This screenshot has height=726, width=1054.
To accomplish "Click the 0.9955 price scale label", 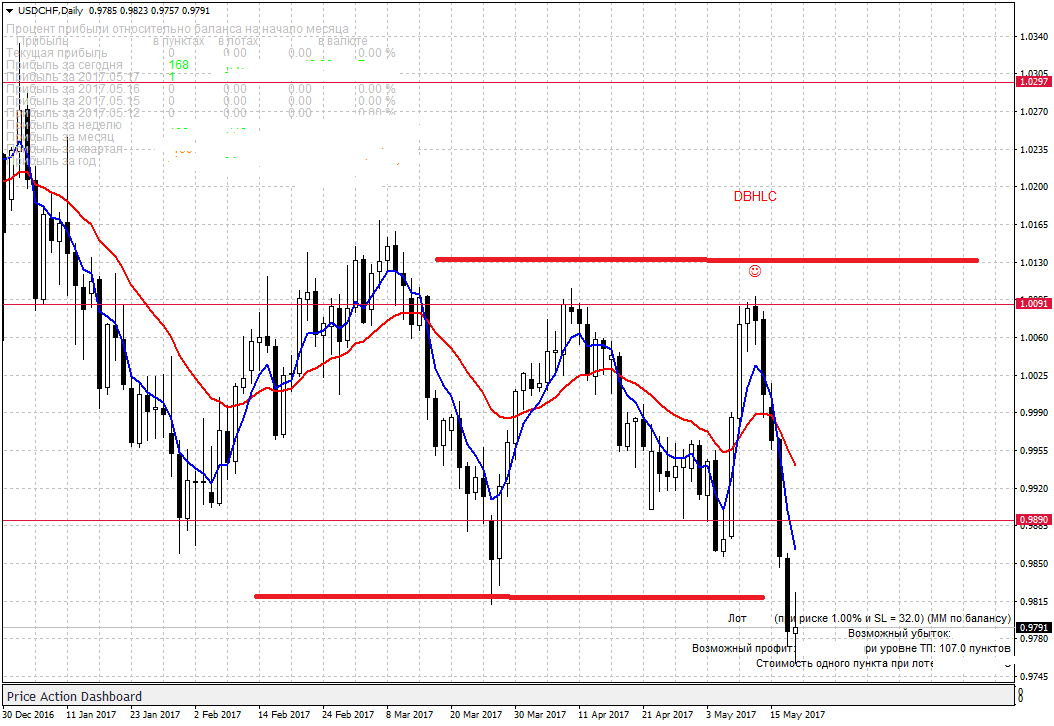I will [1034, 450].
